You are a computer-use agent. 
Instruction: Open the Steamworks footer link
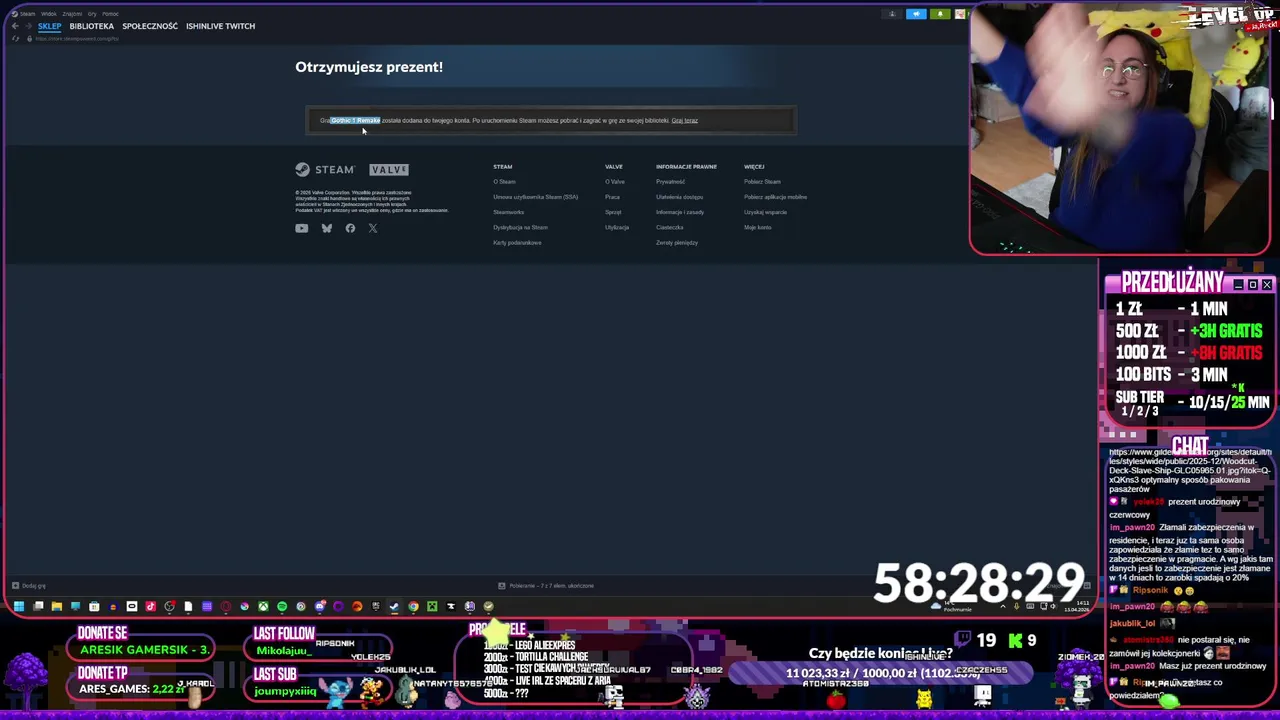click(x=508, y=212)
